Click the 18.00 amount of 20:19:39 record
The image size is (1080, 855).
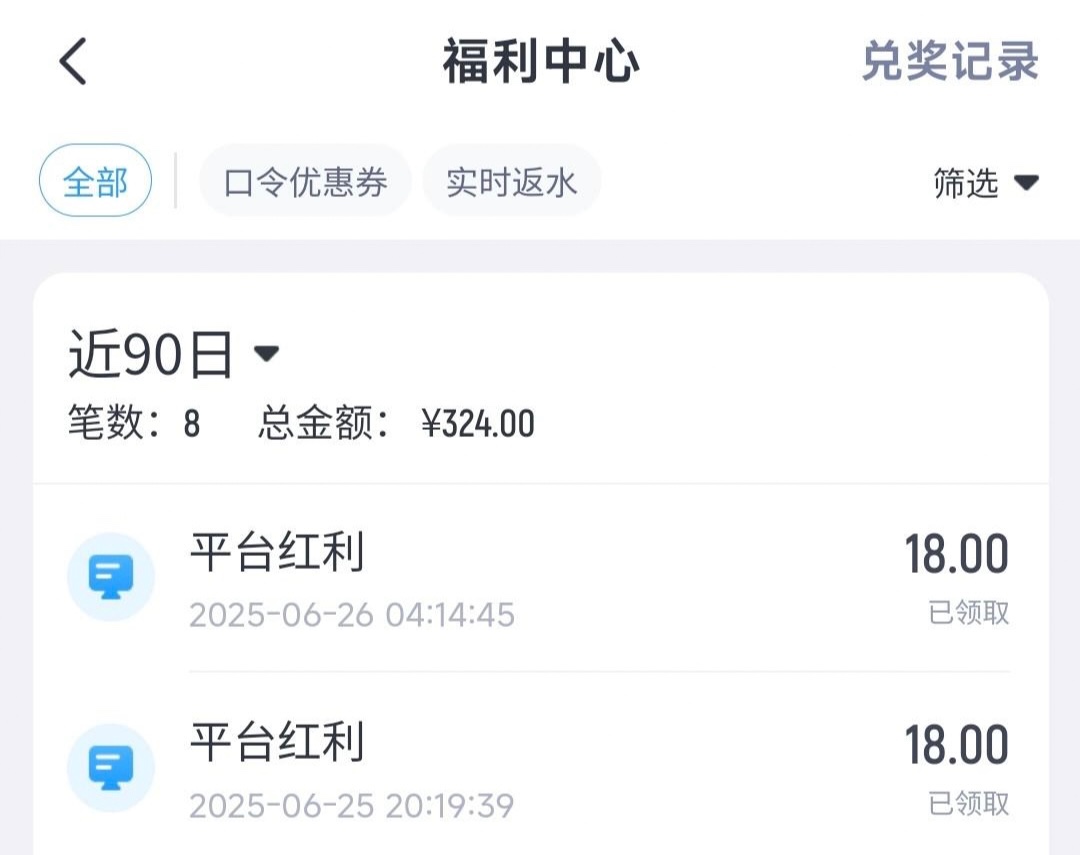coord(956,745)
